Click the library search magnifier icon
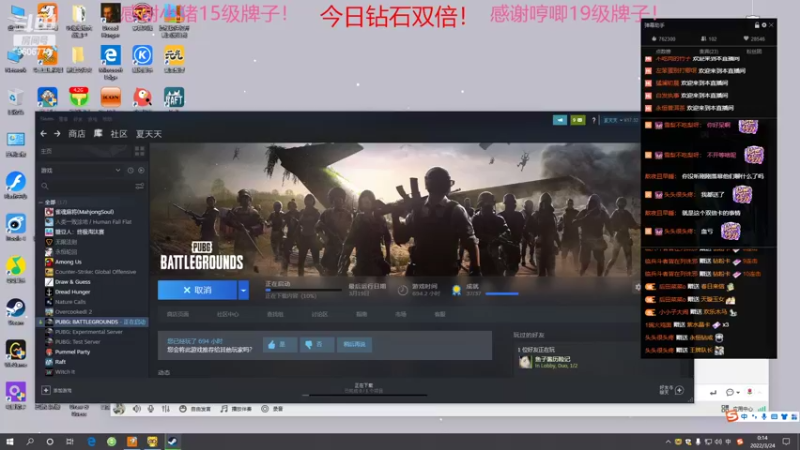This screenshot has width=800, height=450. pos(45,186)
